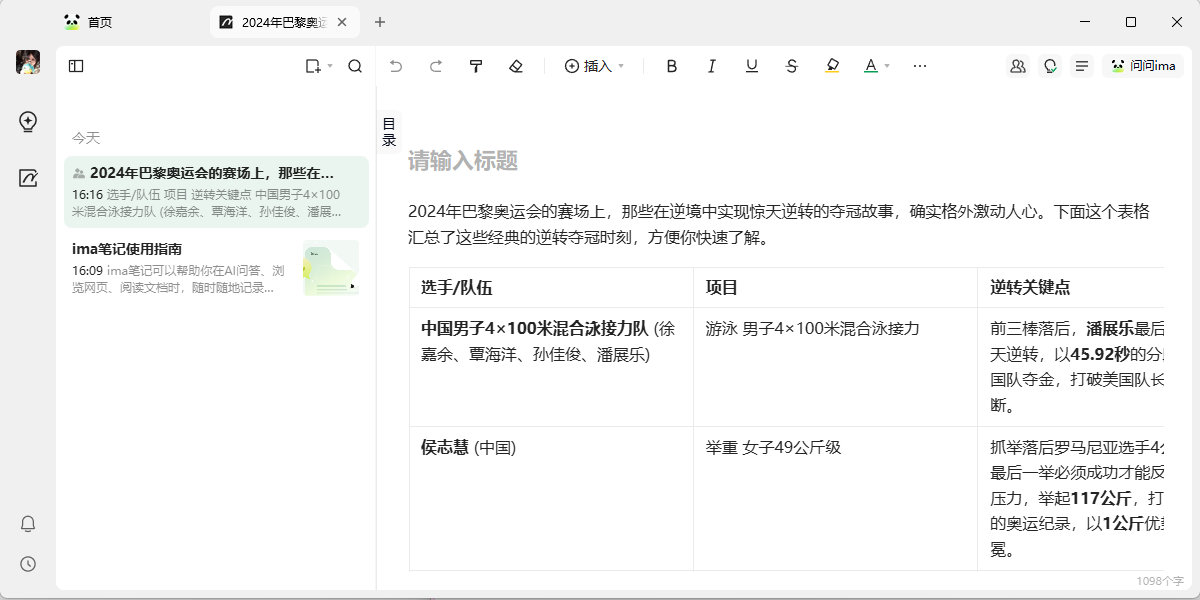The image size is (1200, 600).
Task: Click the eraser clear formatting icon
Action: tap(516, 66)
